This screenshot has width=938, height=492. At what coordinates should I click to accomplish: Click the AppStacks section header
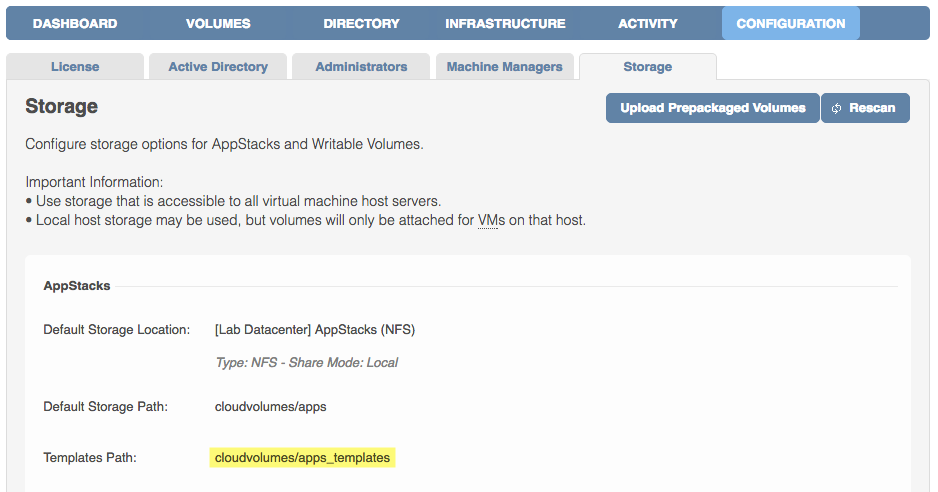point(77,286)
